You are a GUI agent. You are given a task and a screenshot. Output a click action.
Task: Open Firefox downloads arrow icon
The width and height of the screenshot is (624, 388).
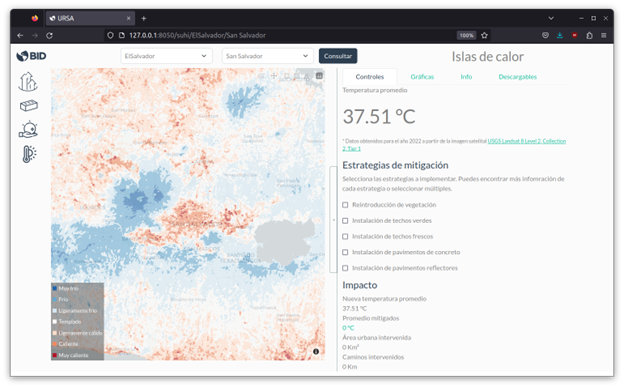point(560,35)
